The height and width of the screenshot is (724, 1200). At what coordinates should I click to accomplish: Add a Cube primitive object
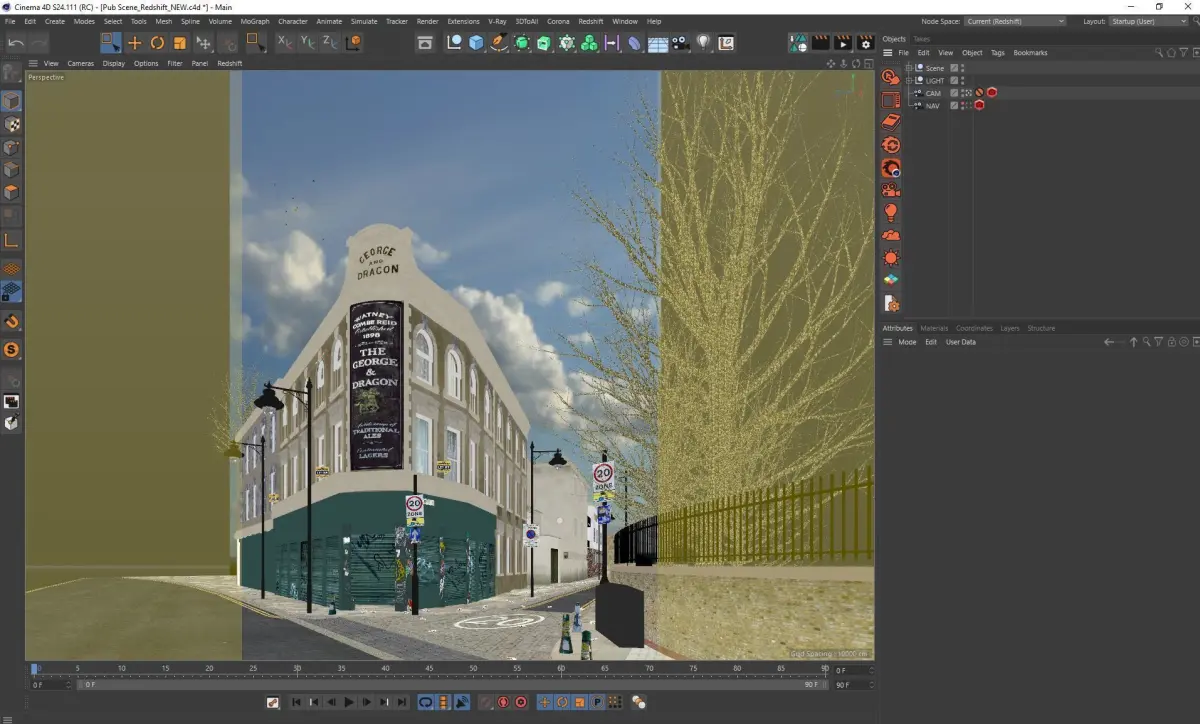click(476, 43)
